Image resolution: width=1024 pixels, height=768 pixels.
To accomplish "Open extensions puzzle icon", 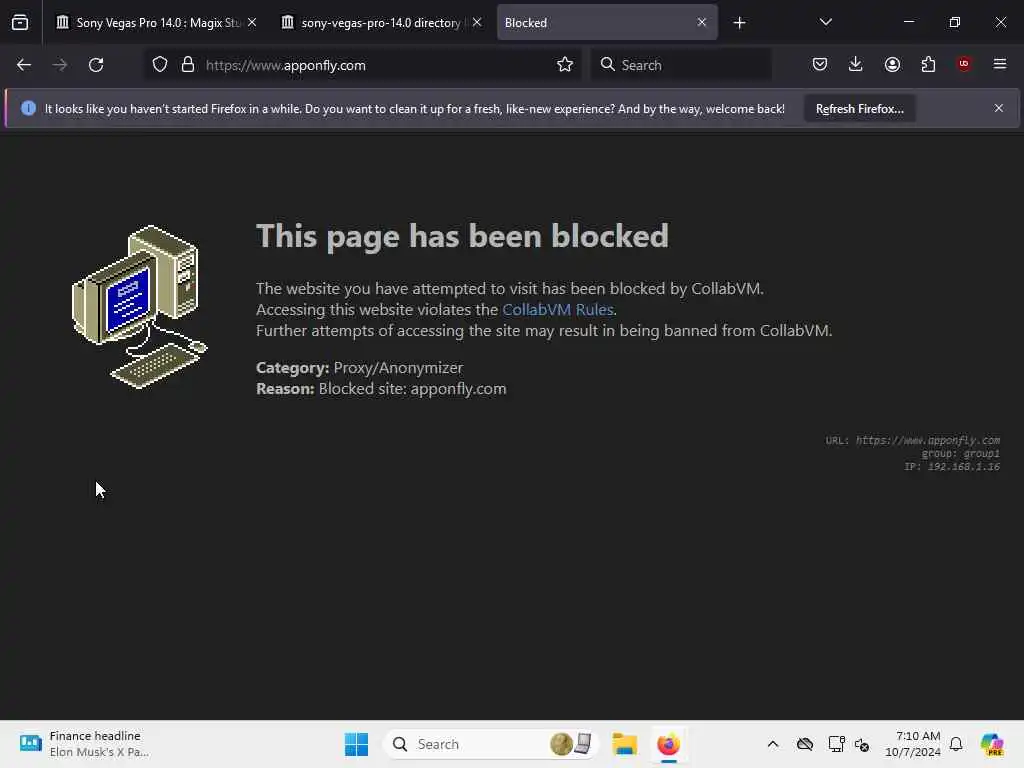I will (928, 65).
